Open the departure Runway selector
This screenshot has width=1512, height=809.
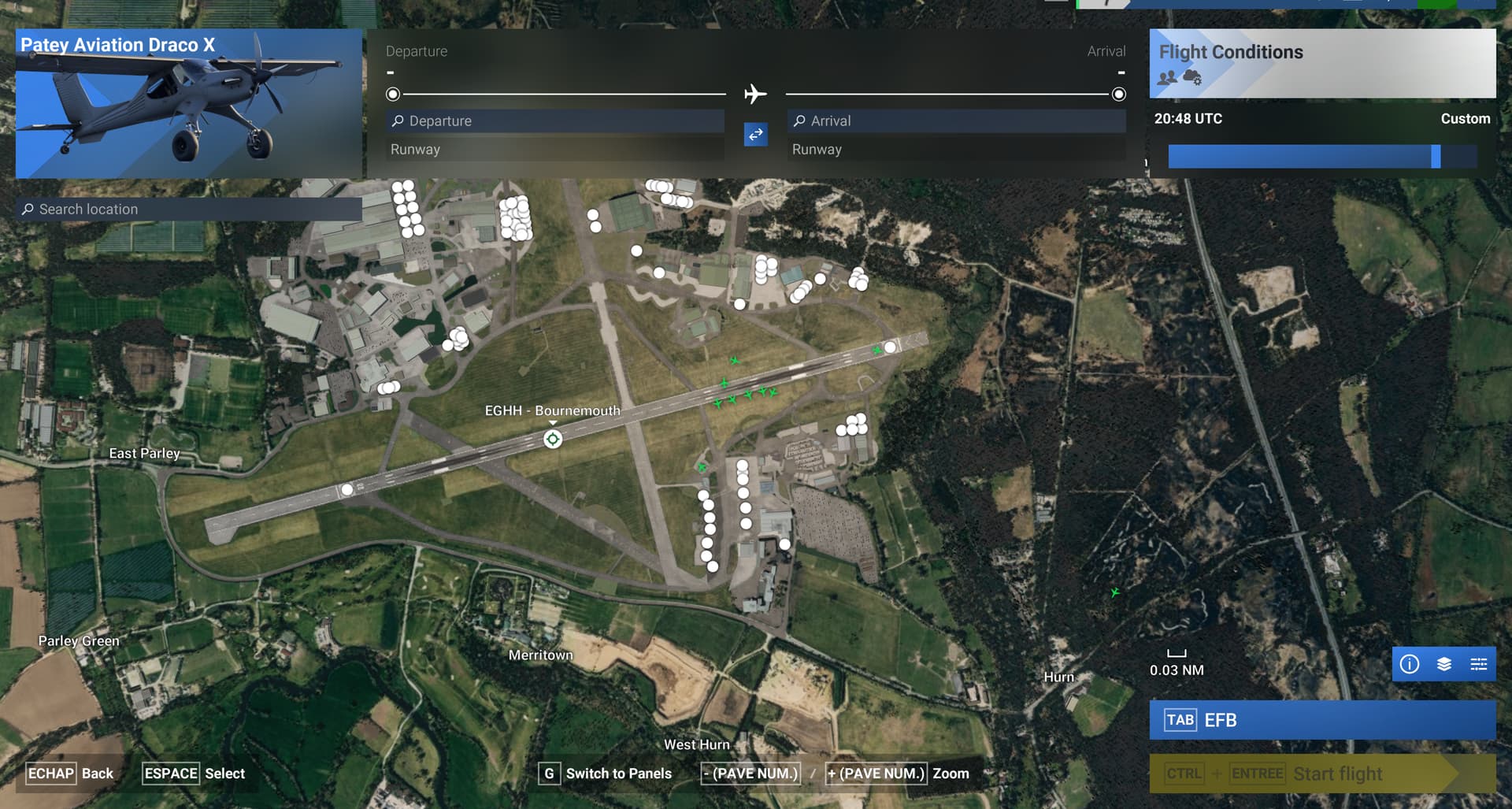coord(554,149)
